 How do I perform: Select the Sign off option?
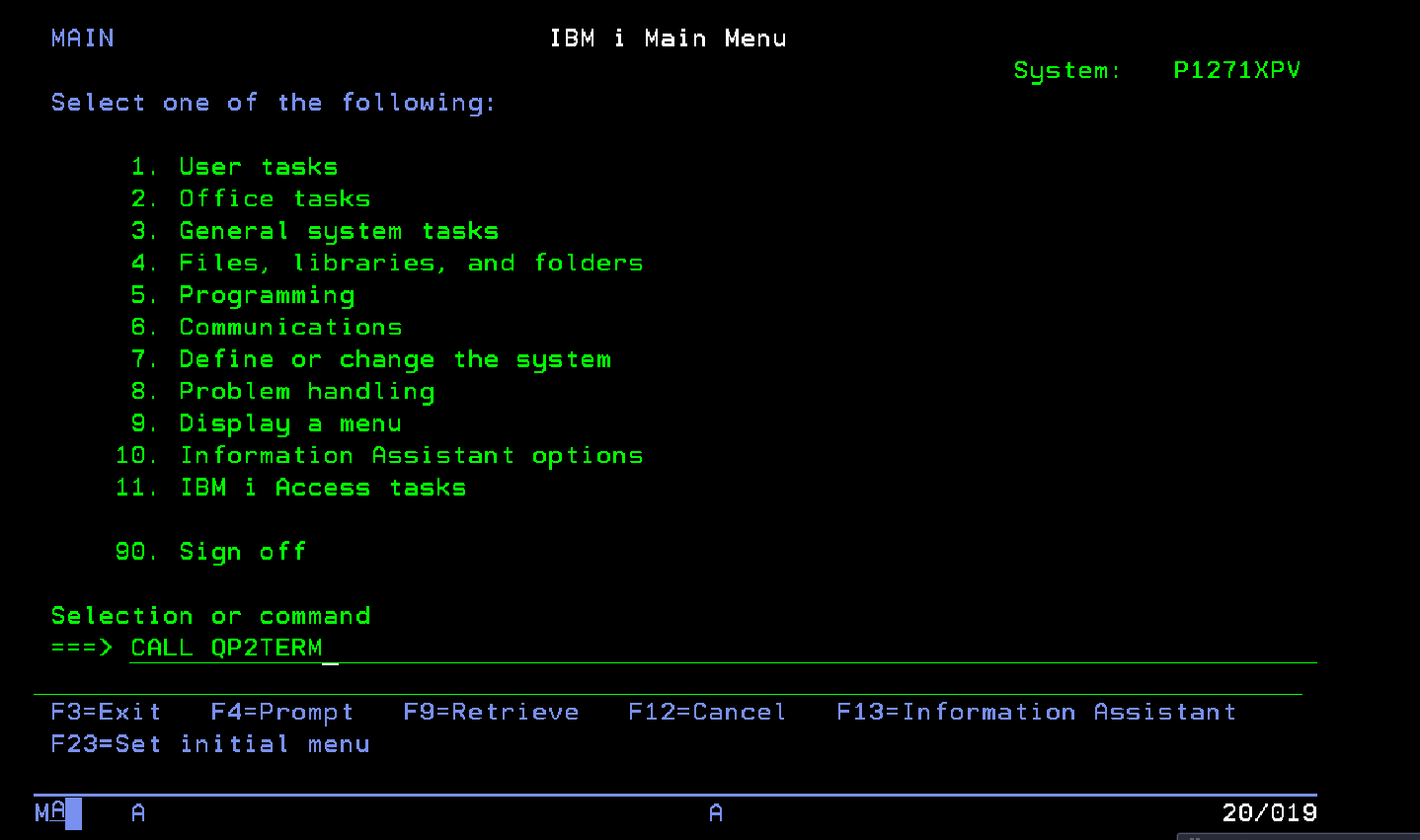(242, 552)
